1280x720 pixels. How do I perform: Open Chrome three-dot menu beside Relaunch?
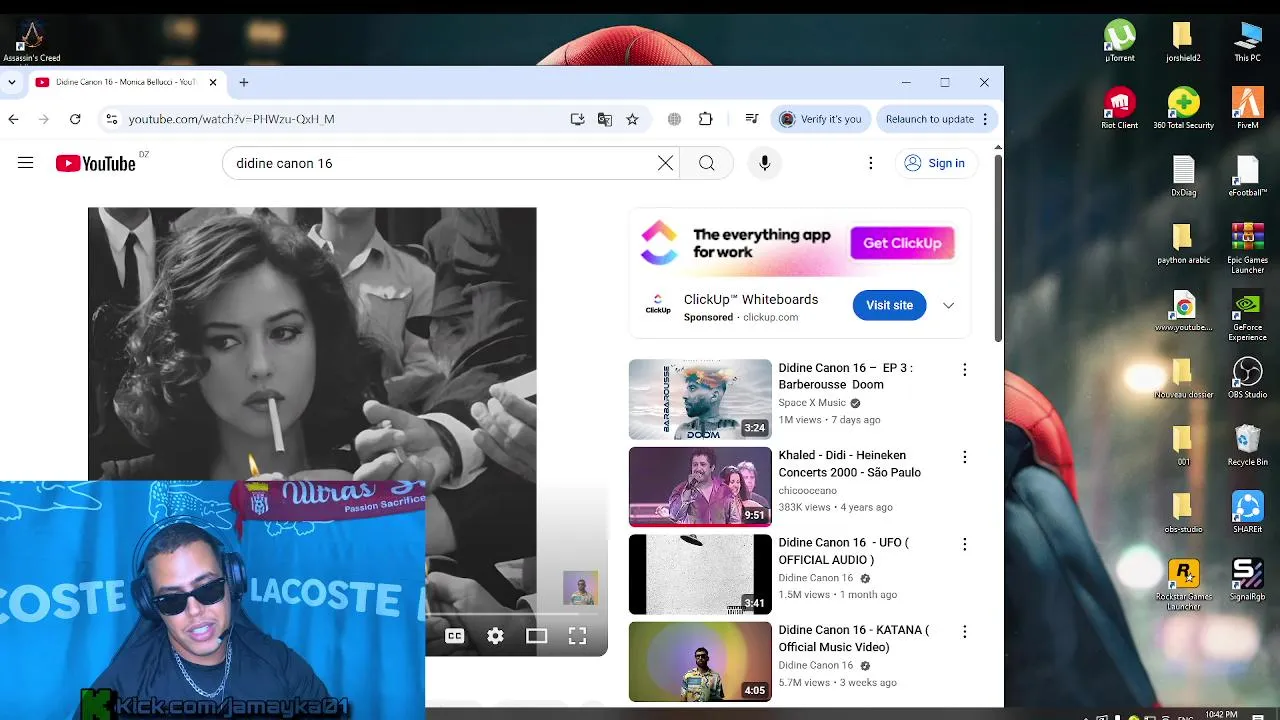(x=985, y=119)
